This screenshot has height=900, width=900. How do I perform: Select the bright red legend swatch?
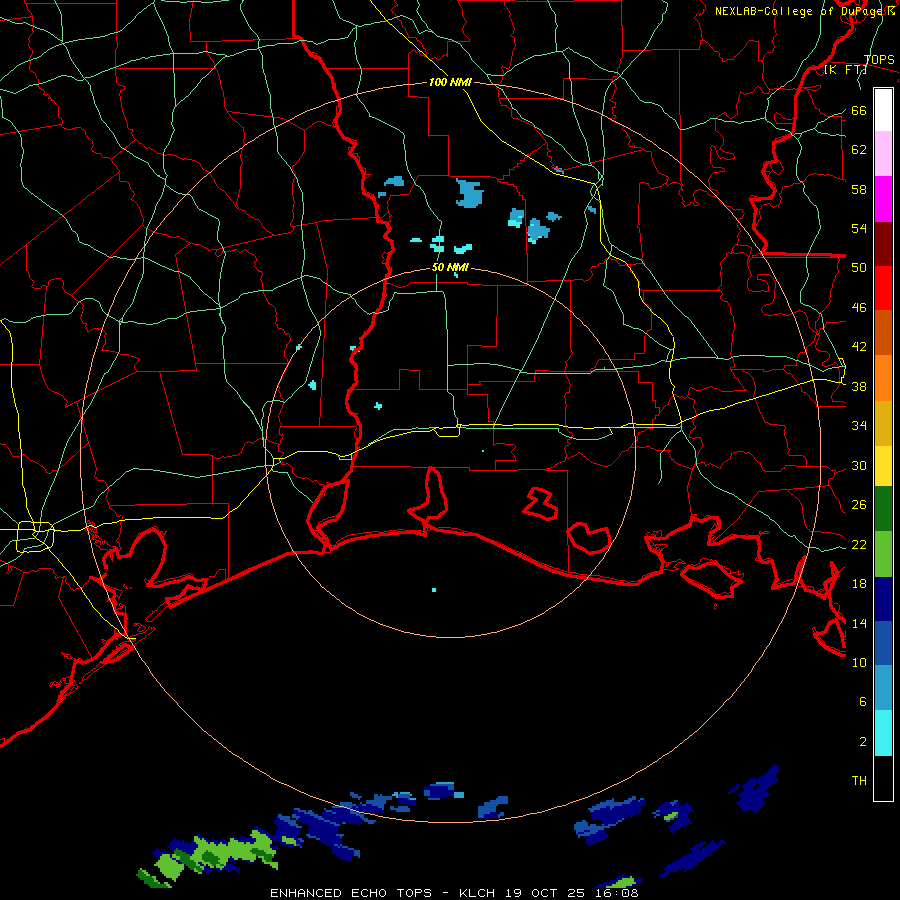(x=883, y=288)
